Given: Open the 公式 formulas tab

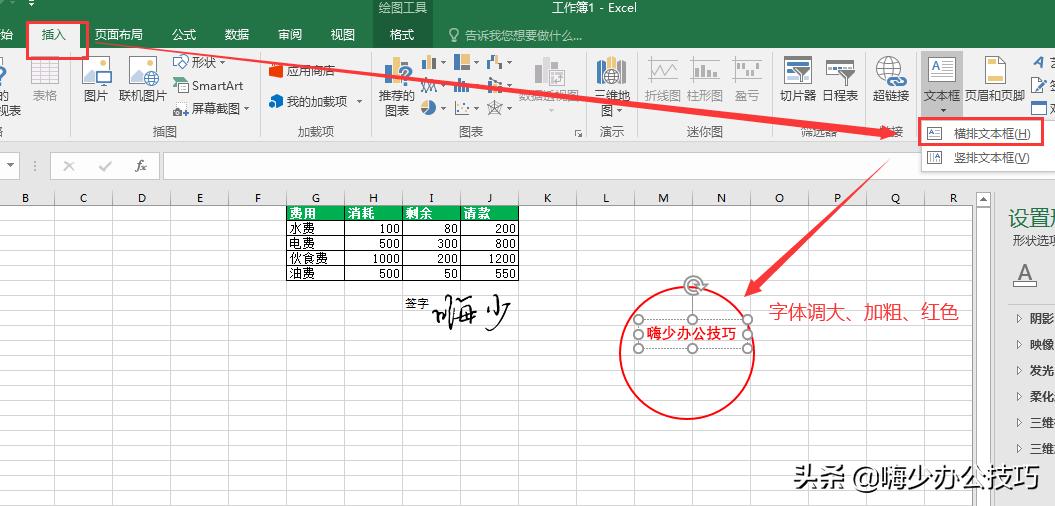Looking at the screenshot, I should click(184, 35).
